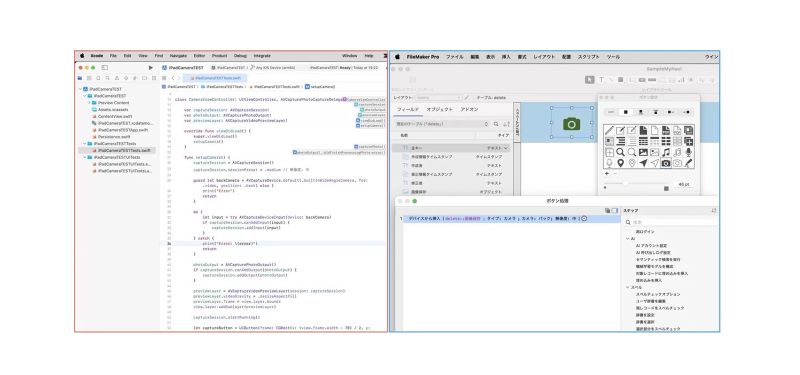
Task: Select the iPadCameraTESTTests.swift editor tab
Action: tap(215, 78)
